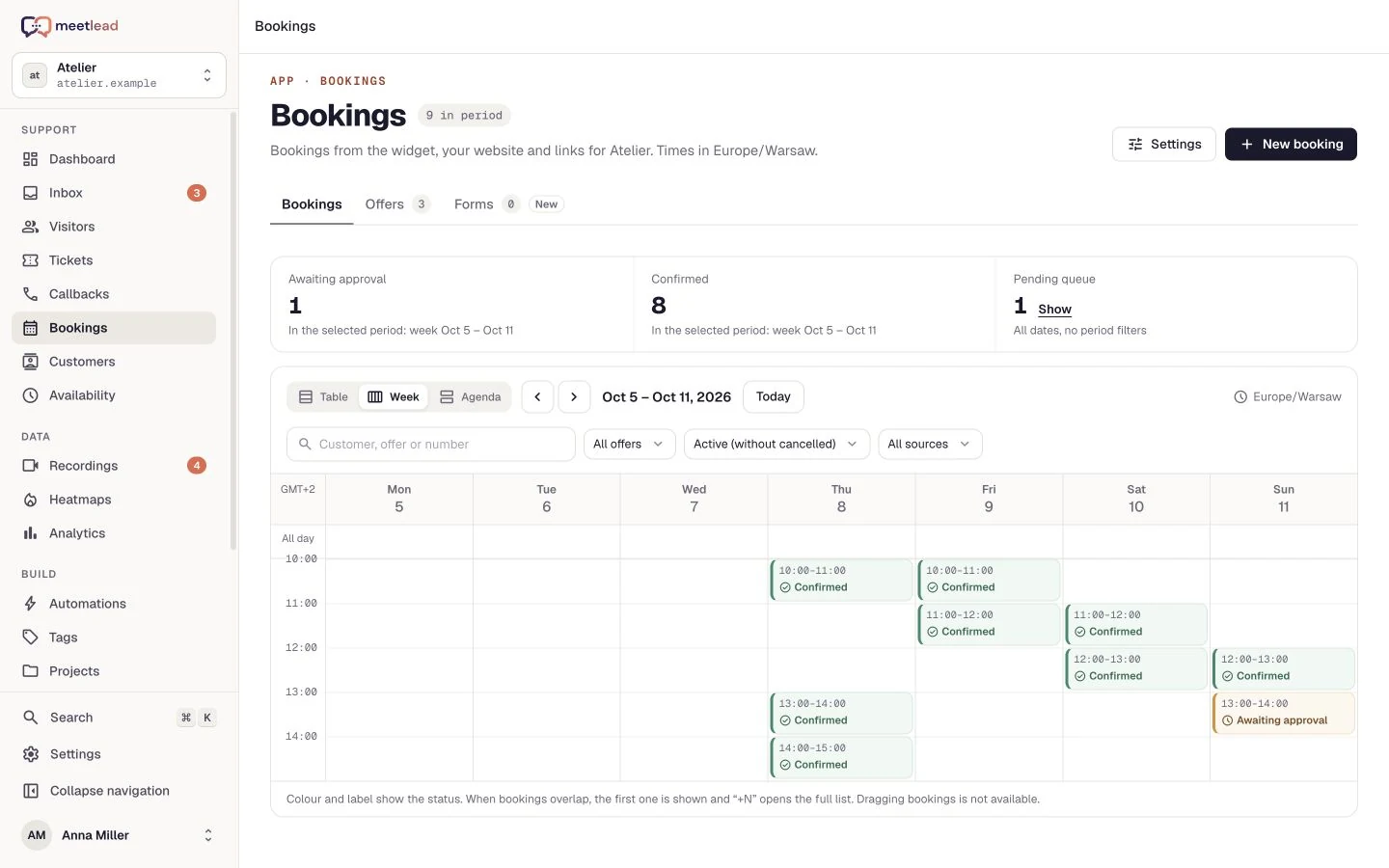Click the Search magnifier icon in sidebar
This screenshot has height=868, width=1389.
pos(31,718)
